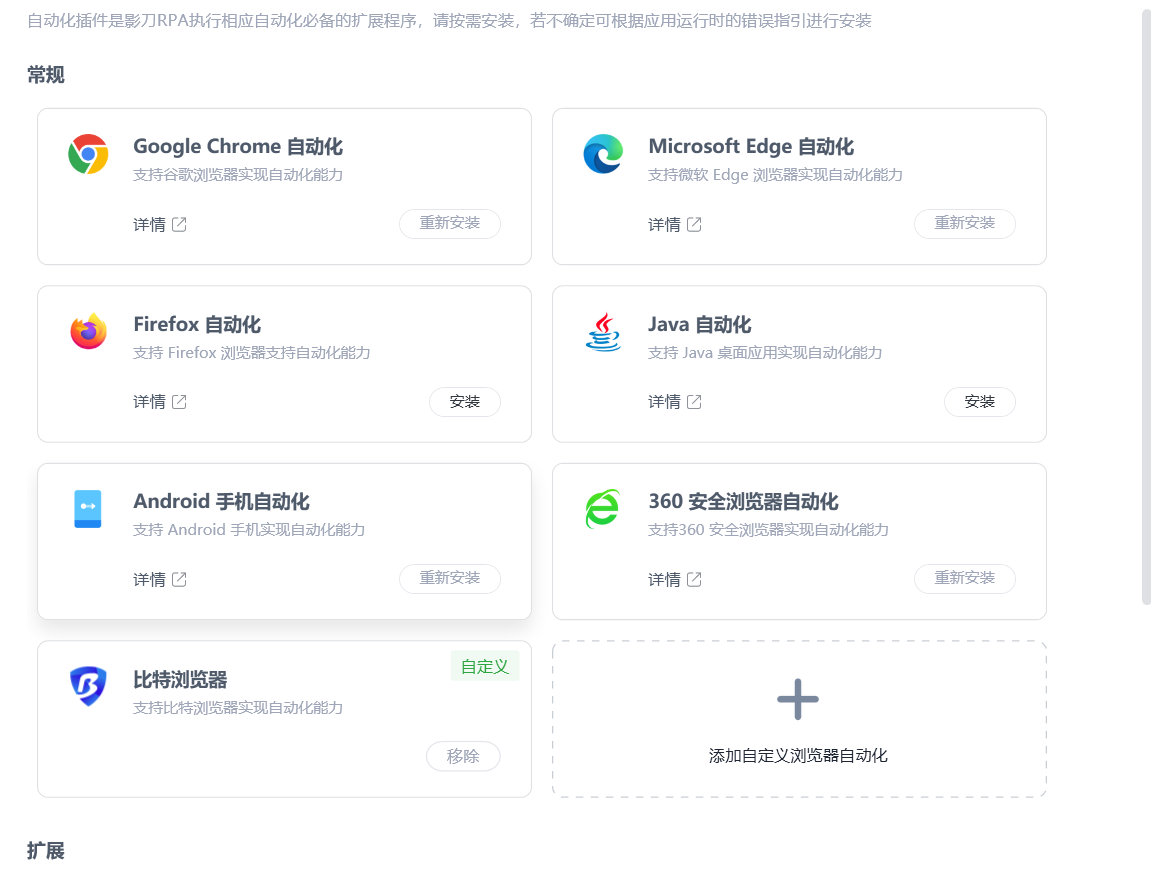Image resolution: width=1151 pixels, height=876 pixels.
Task: Open 详情 link for Android 手机自动化
Action: tap(150, 579)
